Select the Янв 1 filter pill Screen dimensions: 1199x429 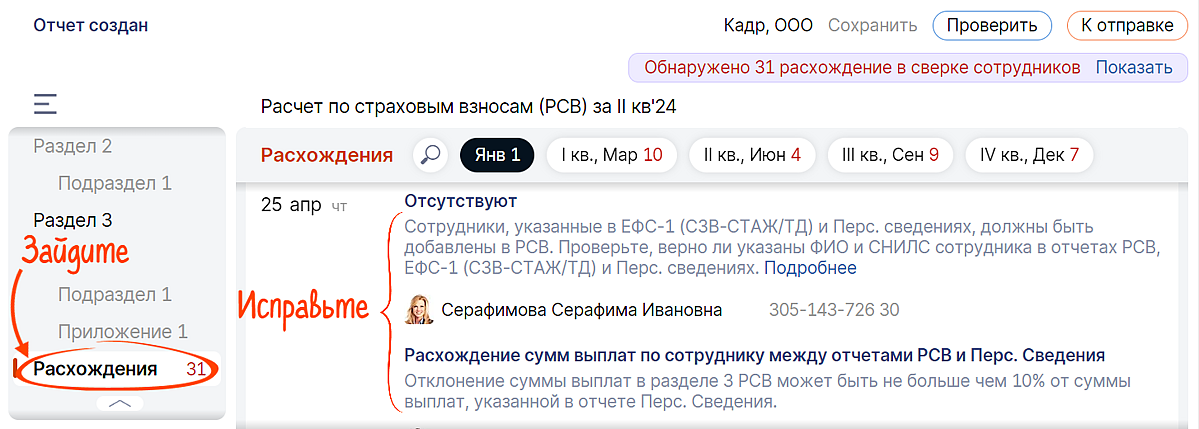click(x=497, y=155)
